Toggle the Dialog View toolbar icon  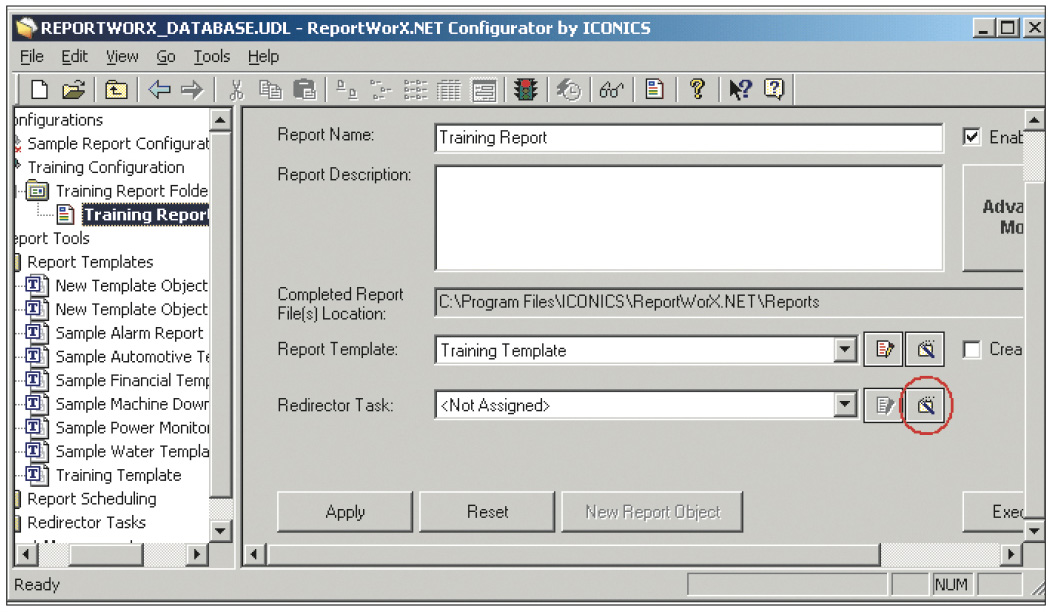[x=484, y=89]
